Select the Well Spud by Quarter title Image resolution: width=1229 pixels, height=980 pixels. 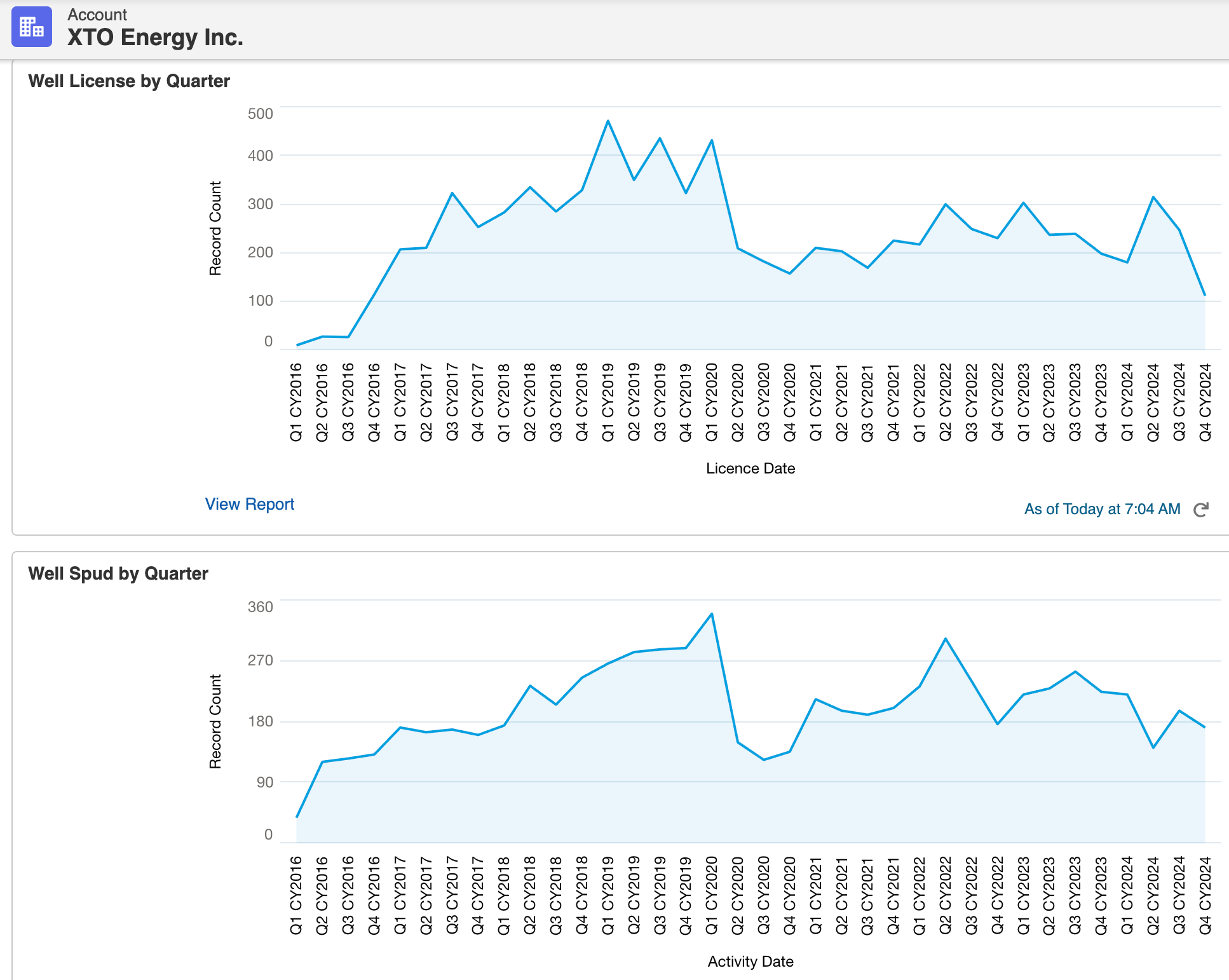118,573
